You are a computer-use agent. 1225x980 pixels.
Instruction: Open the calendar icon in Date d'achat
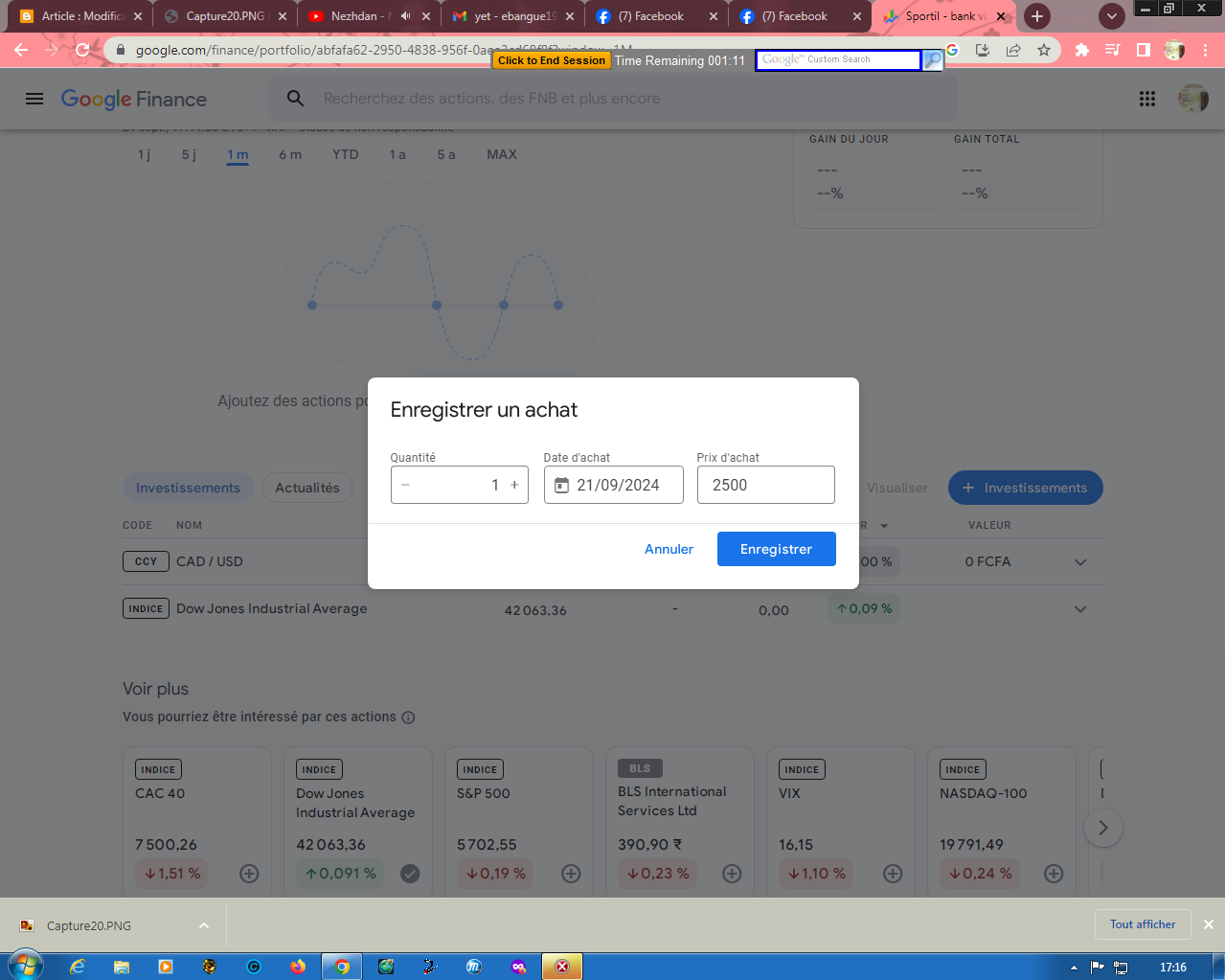(x=562, y=486)
